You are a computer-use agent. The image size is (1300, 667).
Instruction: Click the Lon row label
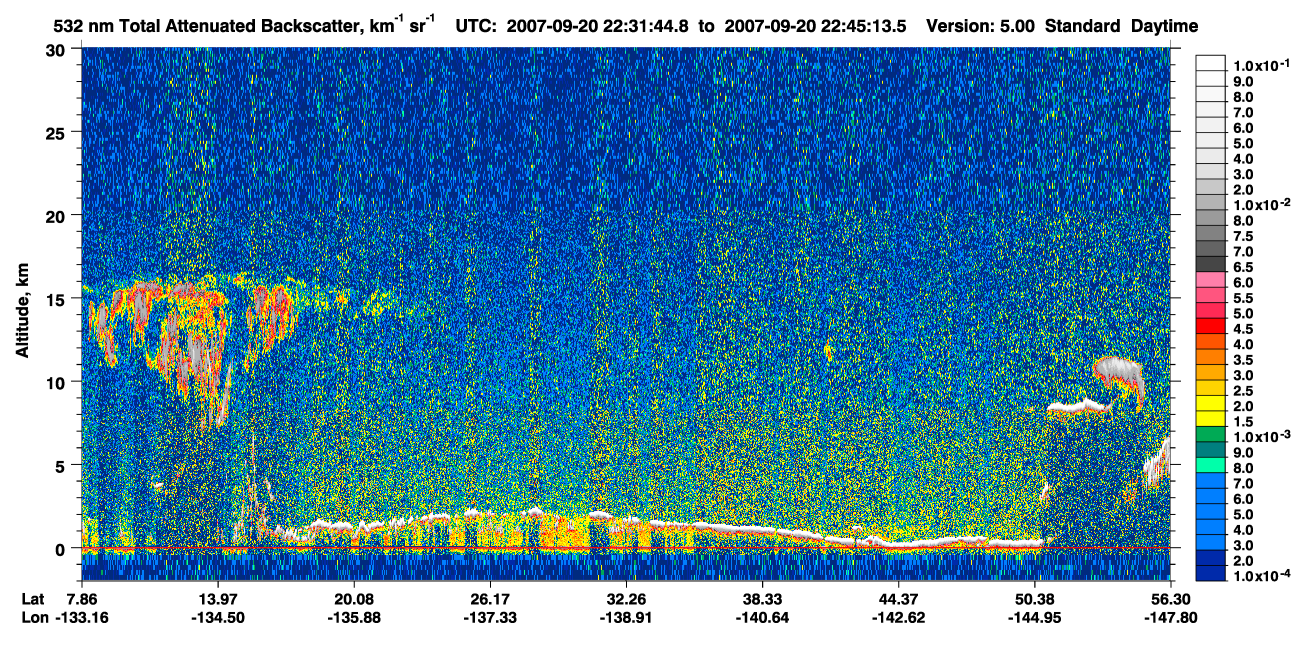[x=33, y=617]
